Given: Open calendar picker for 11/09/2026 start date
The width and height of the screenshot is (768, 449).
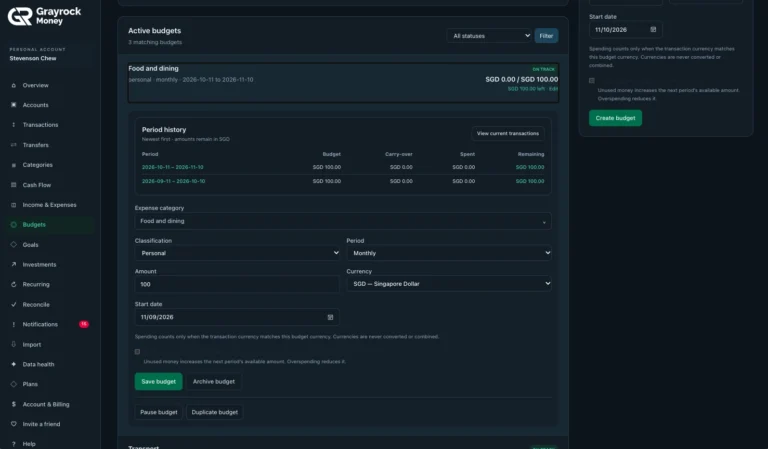Looking at the screenshot, I should coord(330,317).
